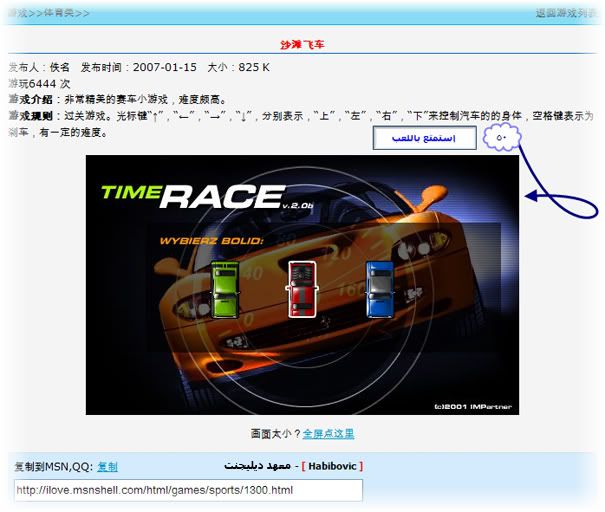
Task: Click the Time Race logo title
Action: (207, 196)
